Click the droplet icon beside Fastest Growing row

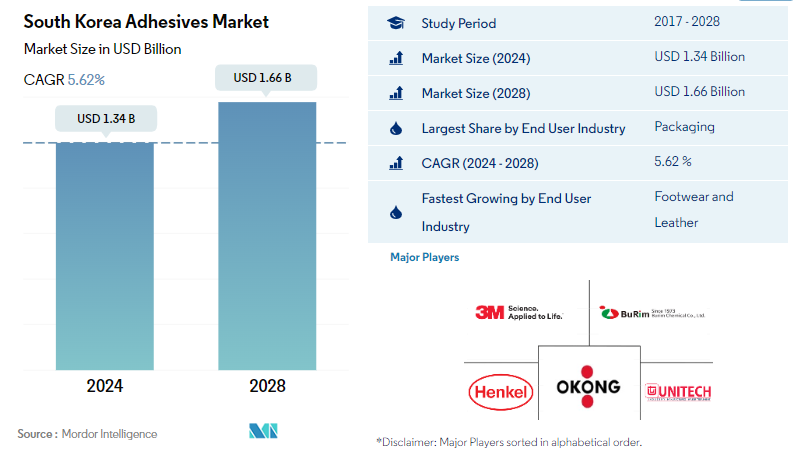pos(395,212)
